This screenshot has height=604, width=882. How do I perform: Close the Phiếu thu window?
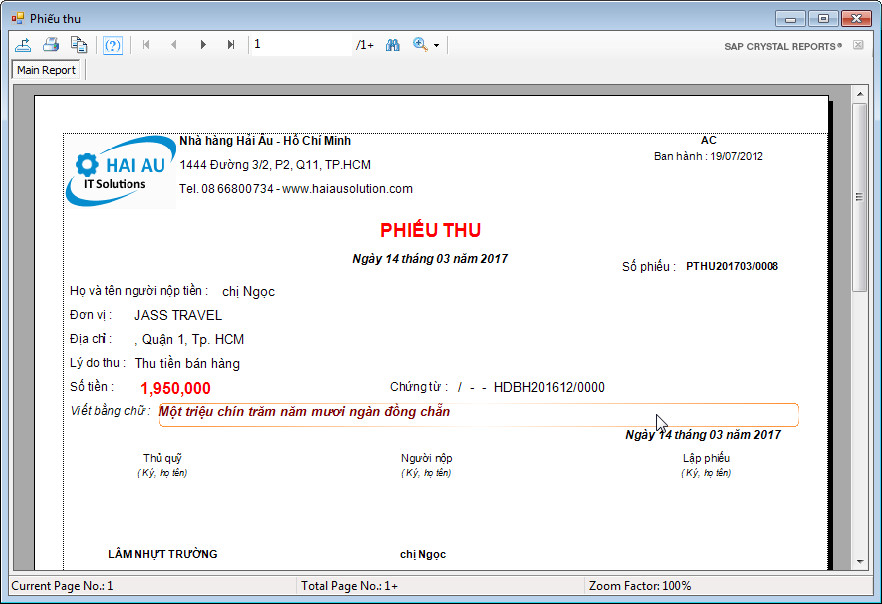coord(856,19)
